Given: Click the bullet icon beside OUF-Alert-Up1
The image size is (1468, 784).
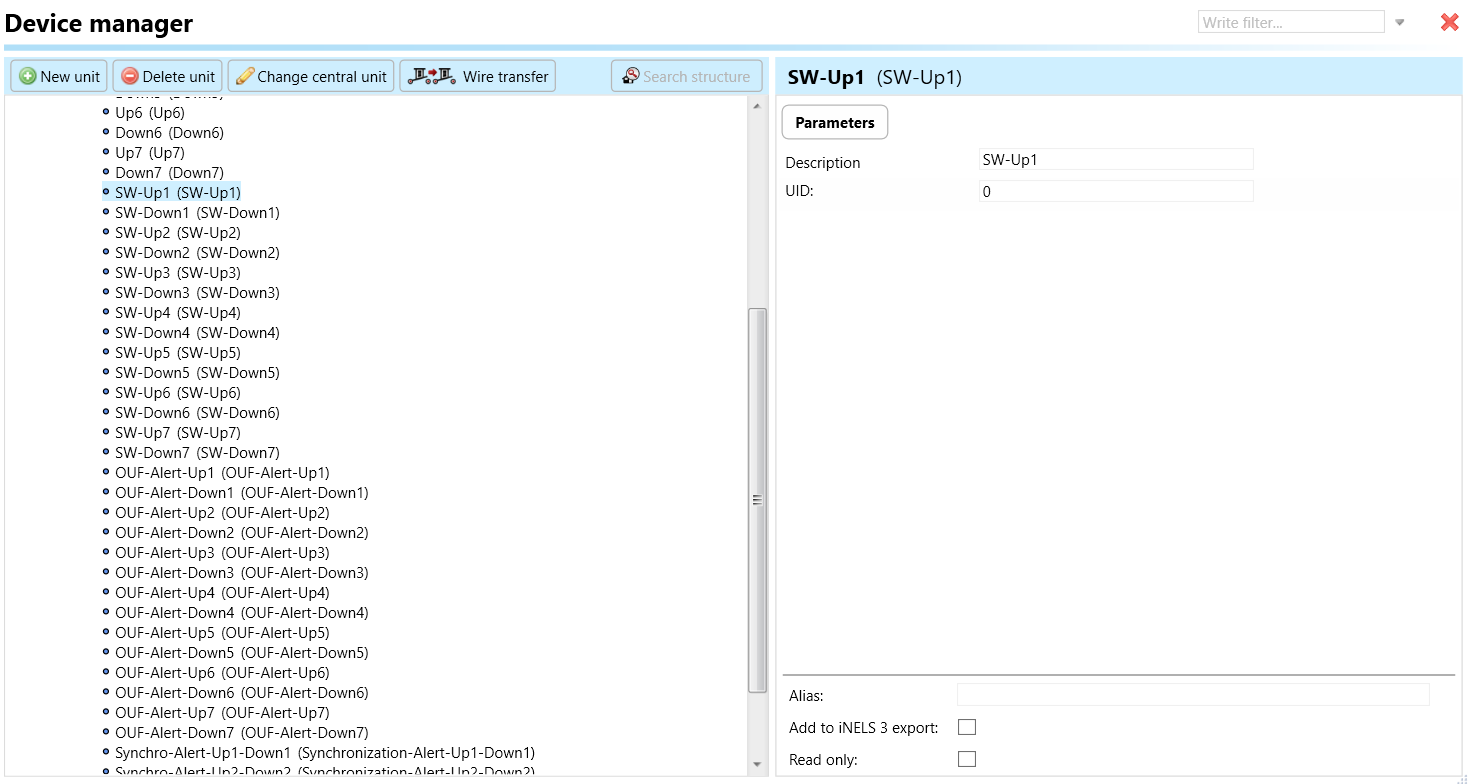Looking at the screenshot, I should [x=106, y=472].
